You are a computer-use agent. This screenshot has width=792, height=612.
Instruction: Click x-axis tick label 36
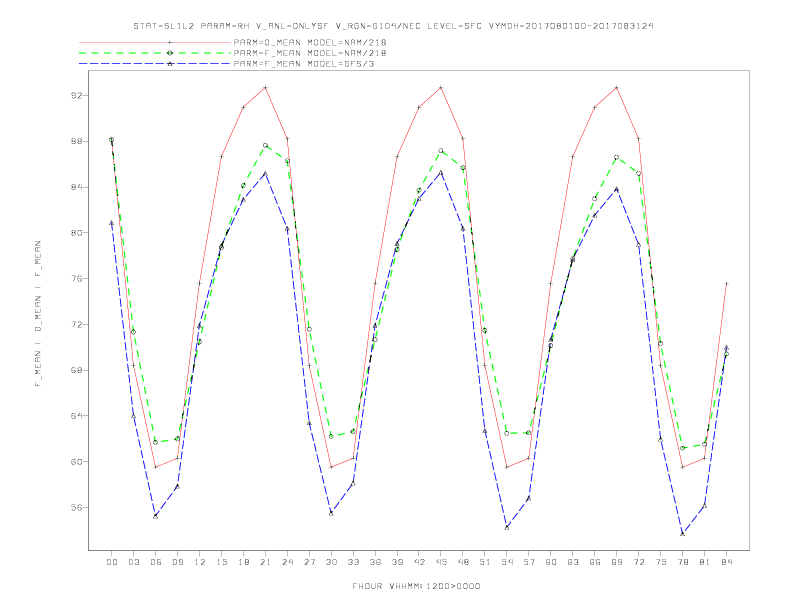click(x=375, y=562)
